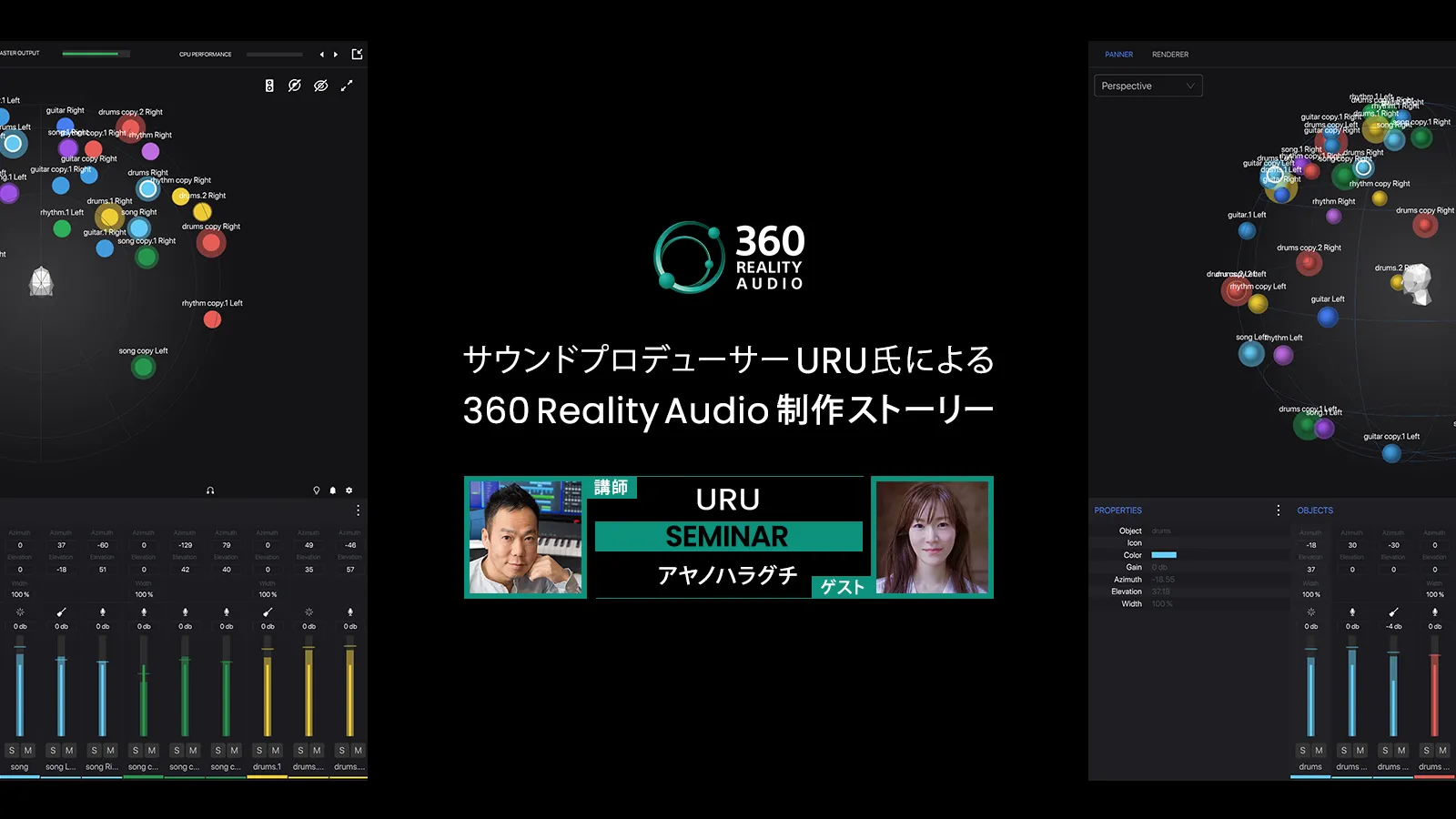1456x819 pixels.
Task: Select the 'rhythm copy.1 Left' sphere
Action: (x=212, y=319)
